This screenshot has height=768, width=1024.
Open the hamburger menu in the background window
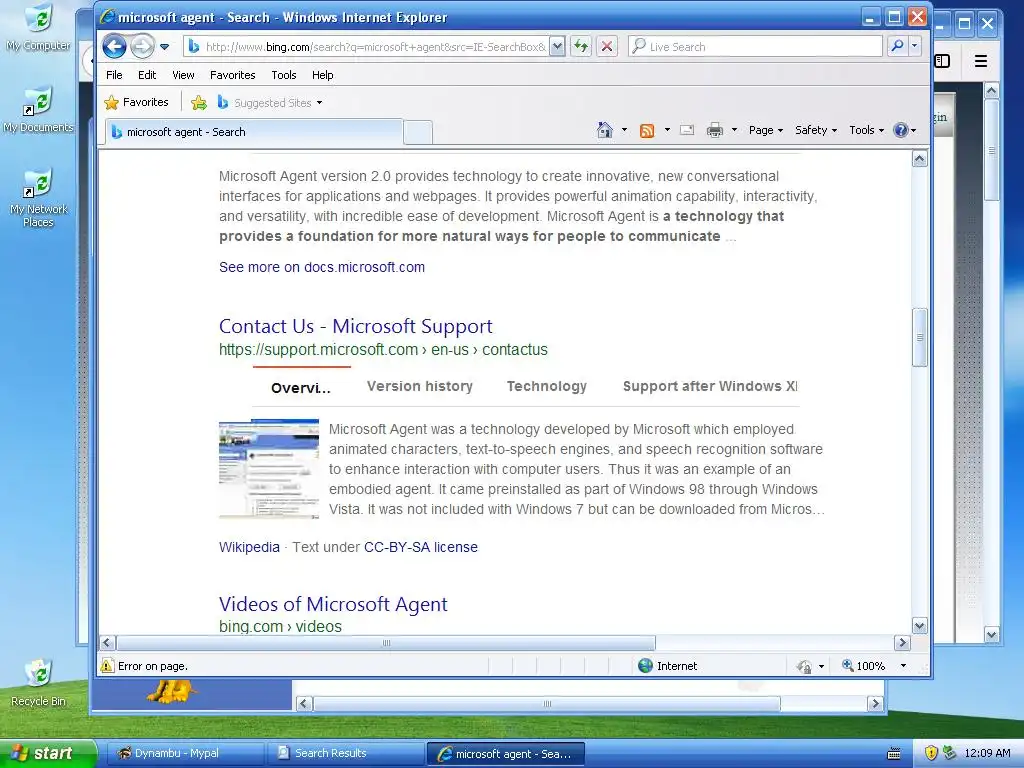pos(980,61)
